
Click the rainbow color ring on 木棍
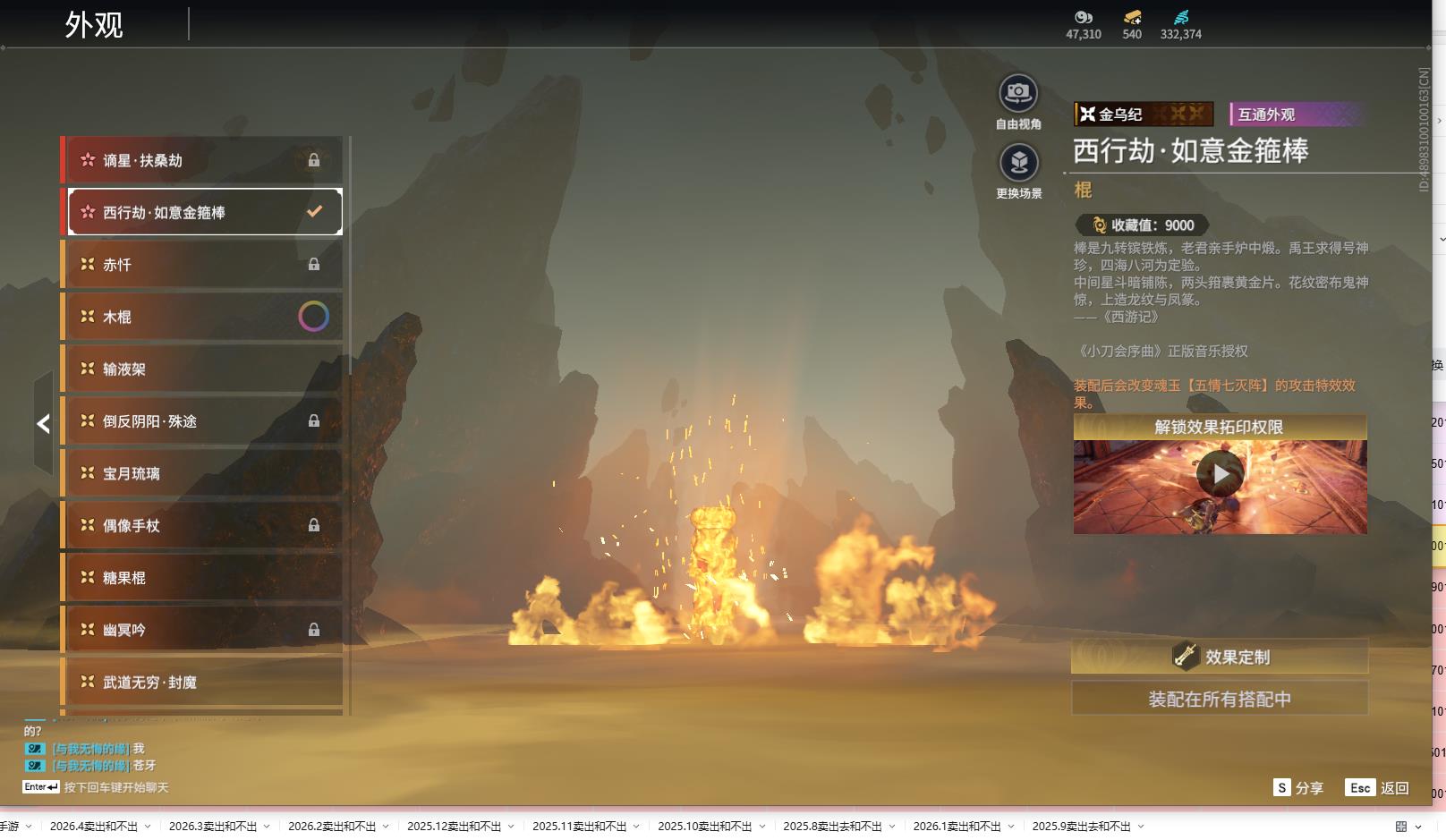pyautogui.click(x=313, y=317)
